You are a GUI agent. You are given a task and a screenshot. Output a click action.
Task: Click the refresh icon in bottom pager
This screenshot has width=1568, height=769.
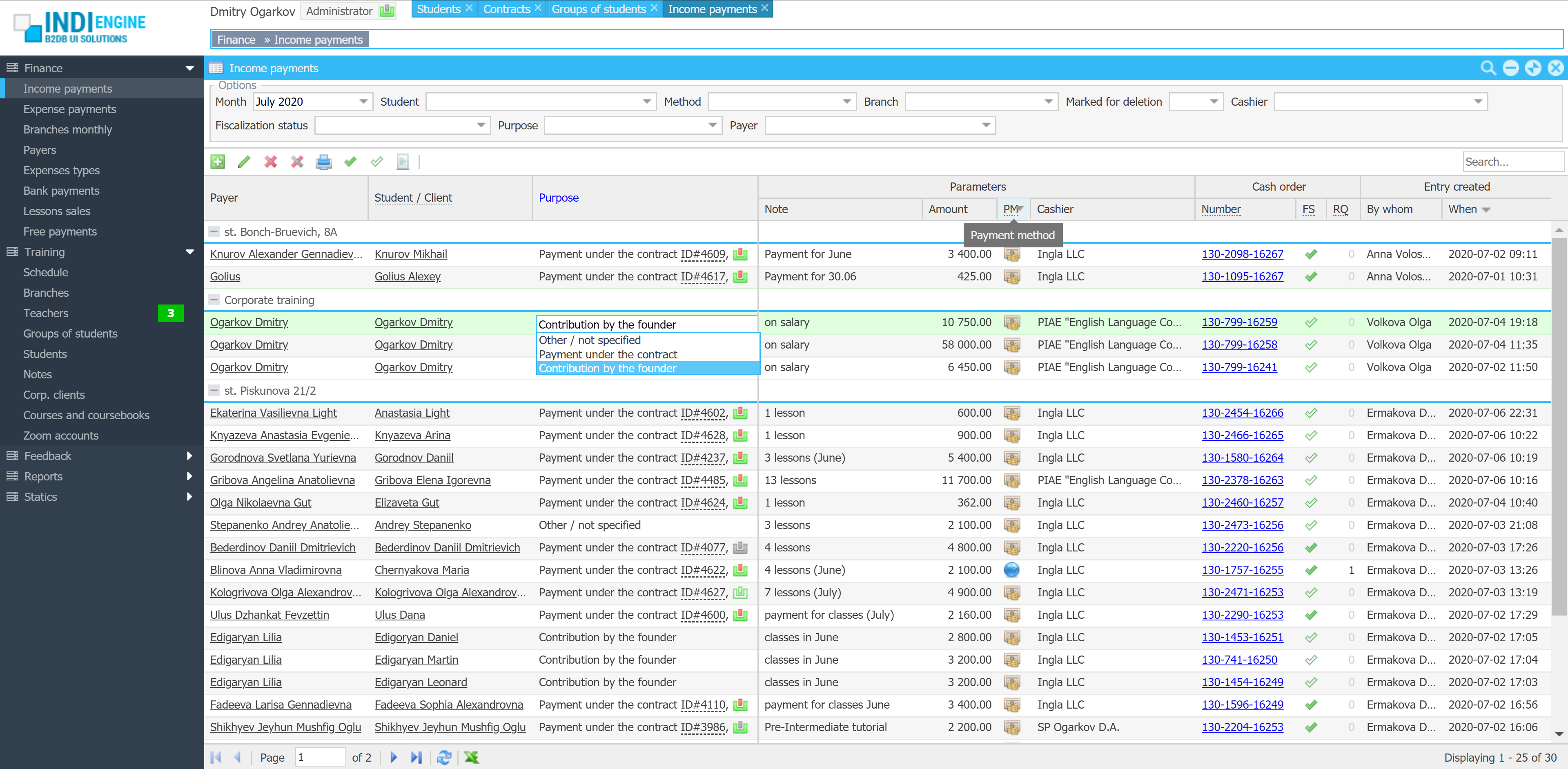tap(444, 757)
